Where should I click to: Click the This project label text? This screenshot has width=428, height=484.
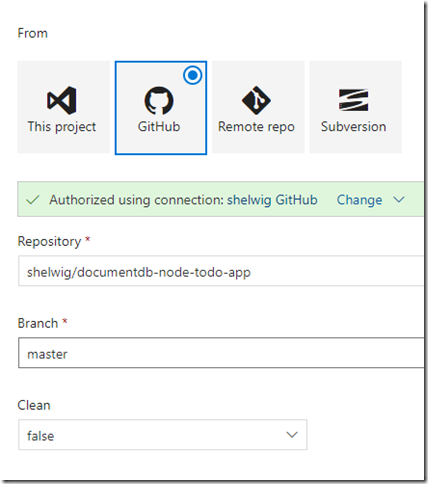(x=62, y=127)
